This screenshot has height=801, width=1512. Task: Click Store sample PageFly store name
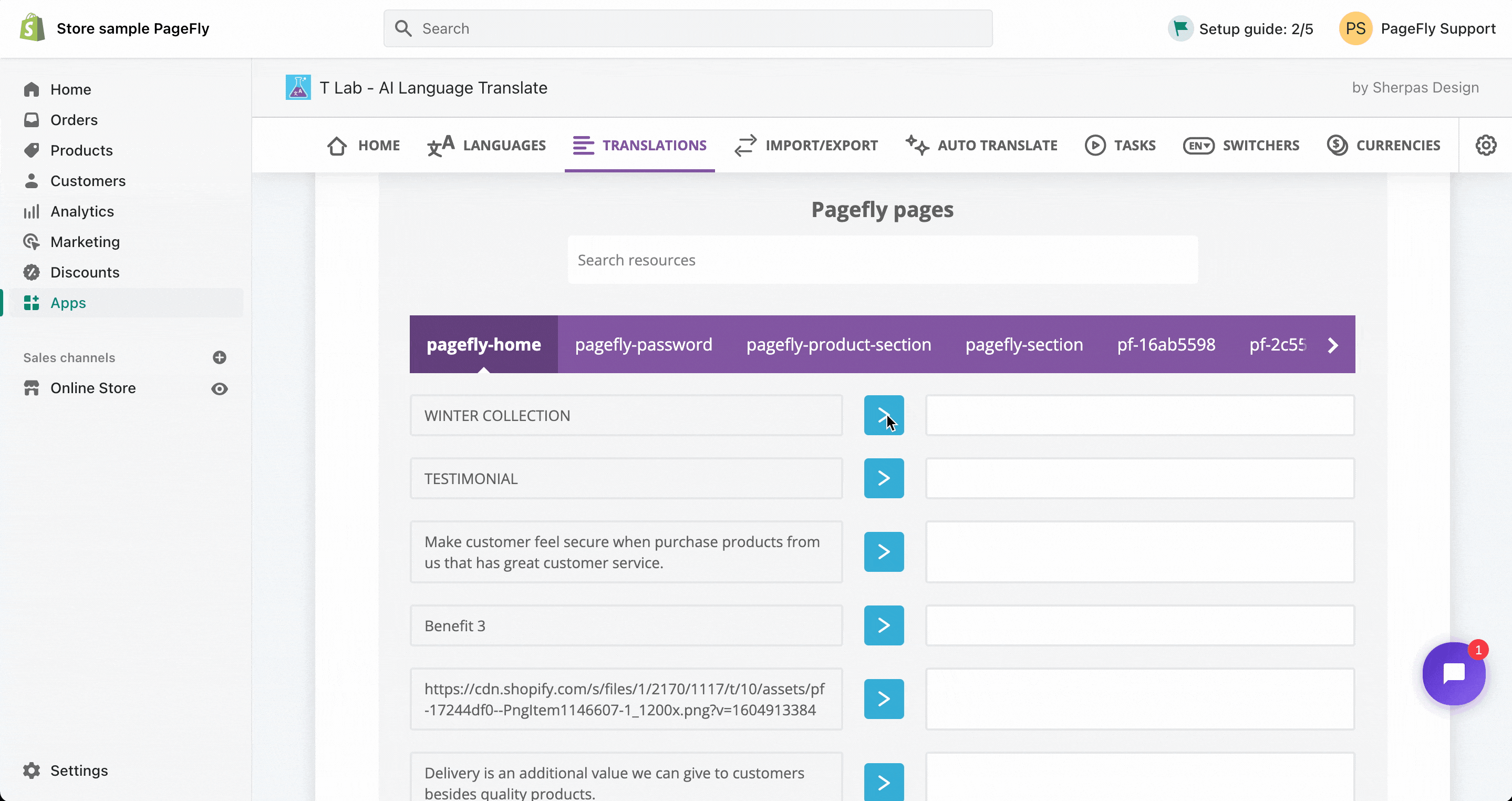point(132,28)
